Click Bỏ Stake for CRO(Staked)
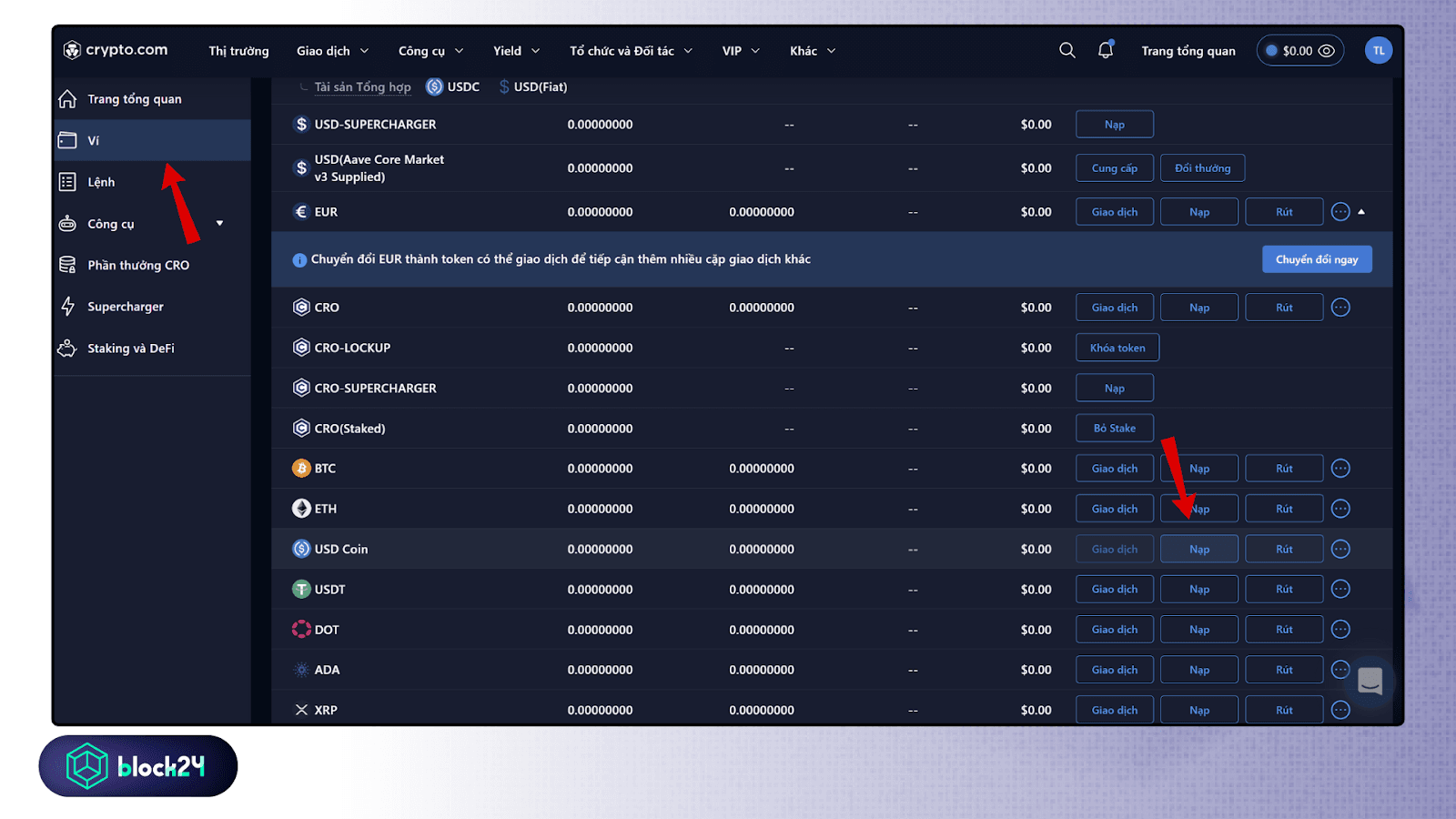Image resolution: width=1456 pixels, height=819 pixels. point(1115,428)
